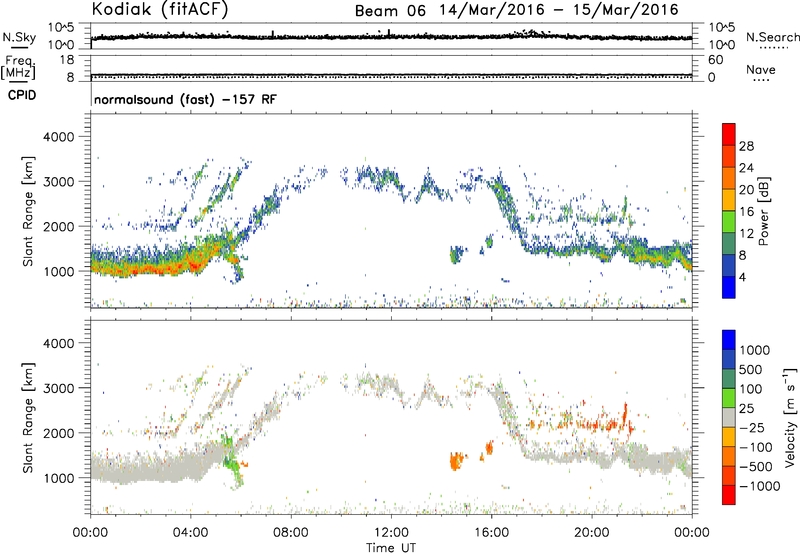Viewport: 800px width, 554px height.
Task: Click the "Kodiak (fitACF)" plot title
Action: tap(160, 9)
